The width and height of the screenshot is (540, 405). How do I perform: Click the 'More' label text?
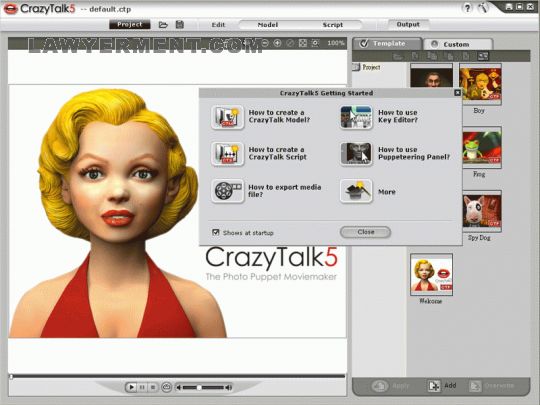387,192
